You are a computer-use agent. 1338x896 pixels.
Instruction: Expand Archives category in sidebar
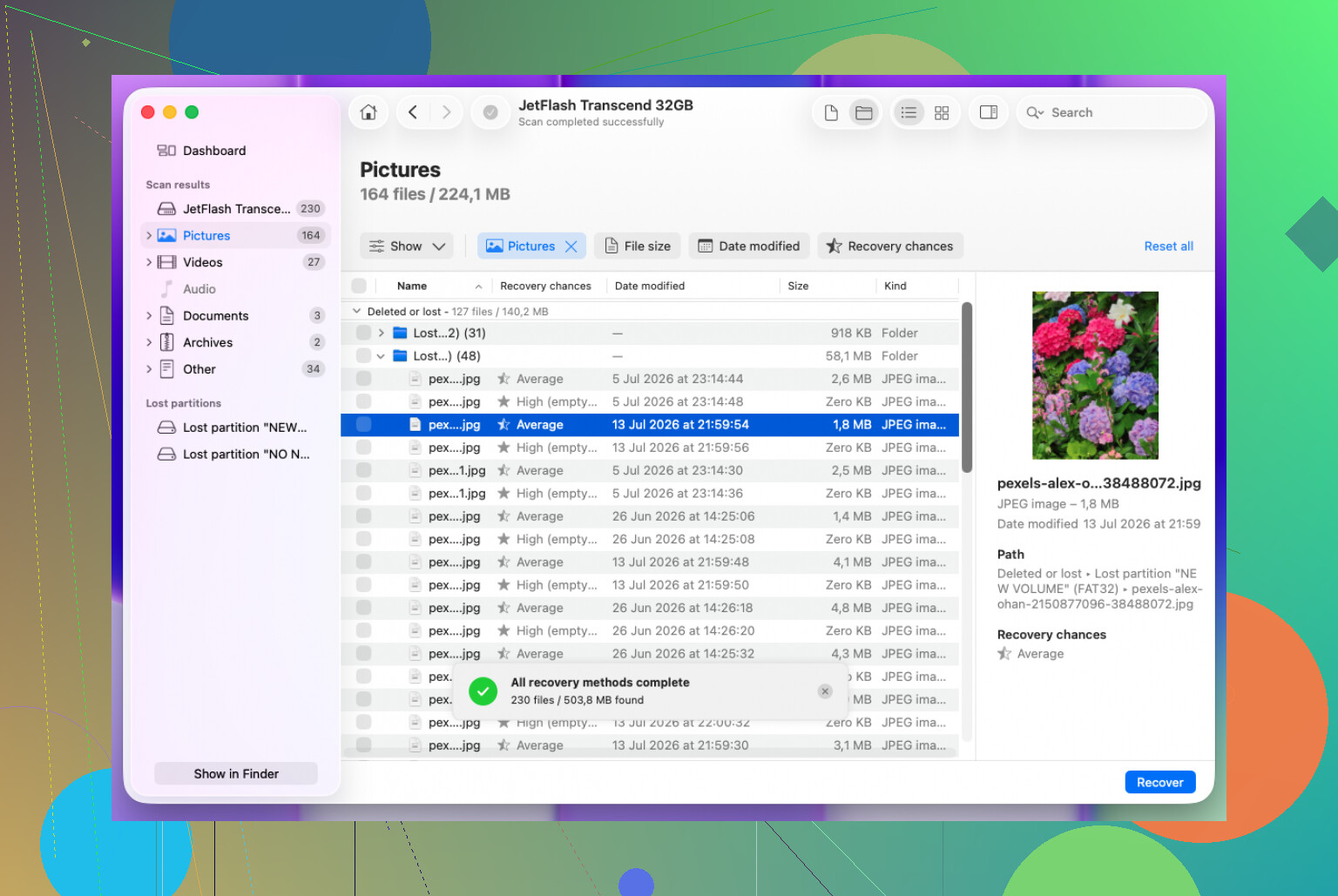pyautogui.click(x=149, y=343)
